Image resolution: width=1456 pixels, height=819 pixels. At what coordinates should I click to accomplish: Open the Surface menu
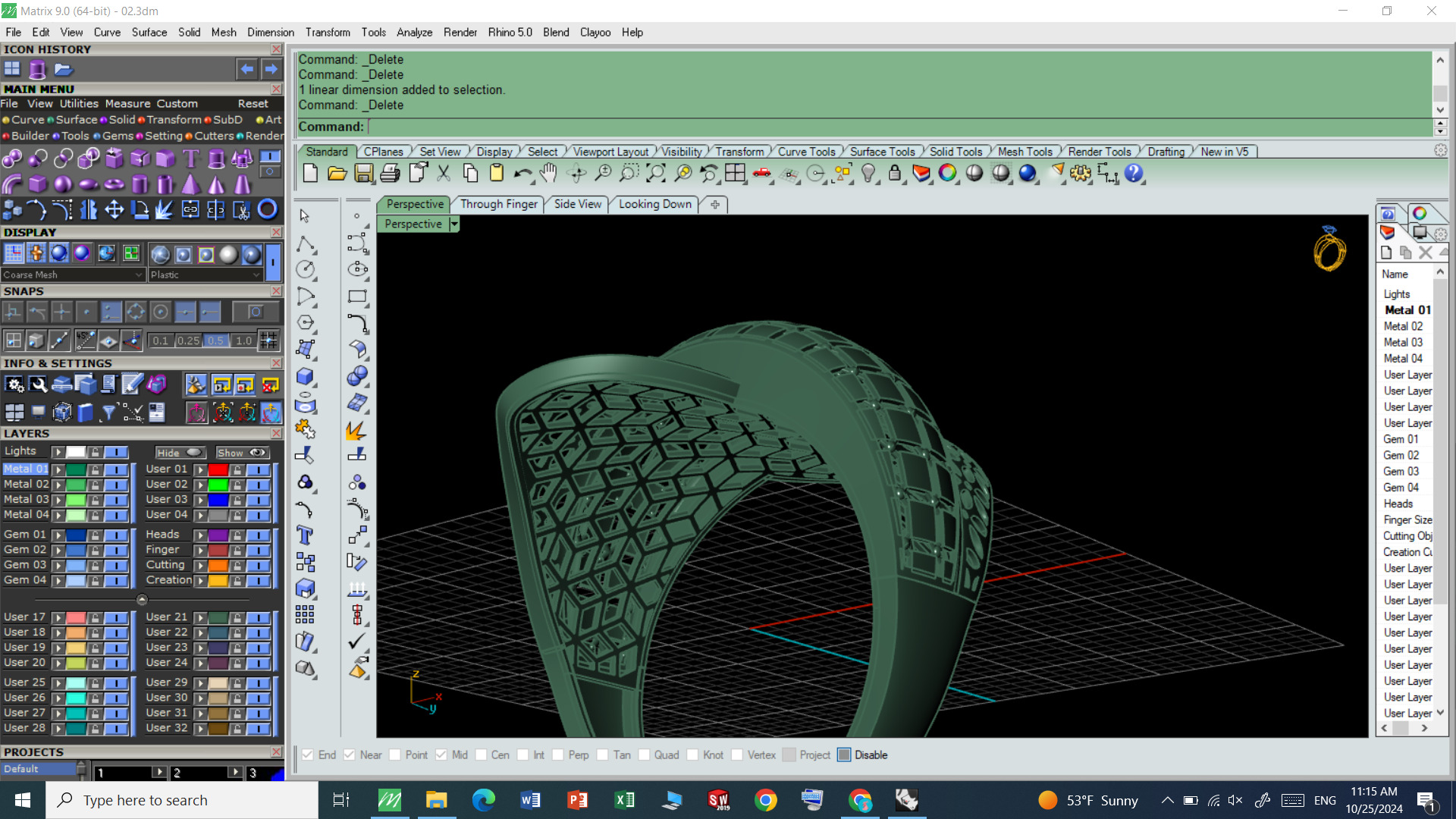[x=149, y=33]
